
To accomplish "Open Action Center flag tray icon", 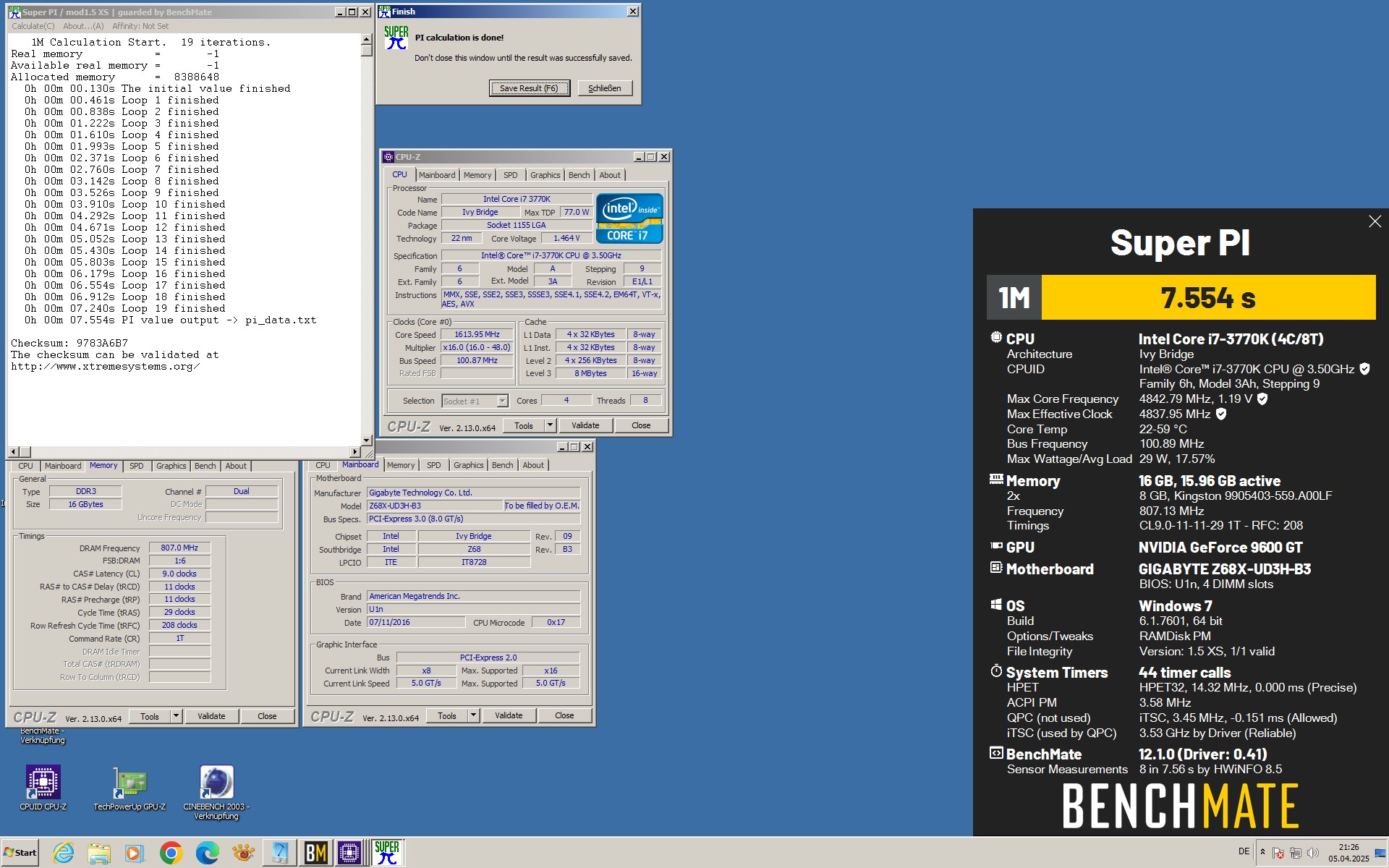I will click(1278, 853).
